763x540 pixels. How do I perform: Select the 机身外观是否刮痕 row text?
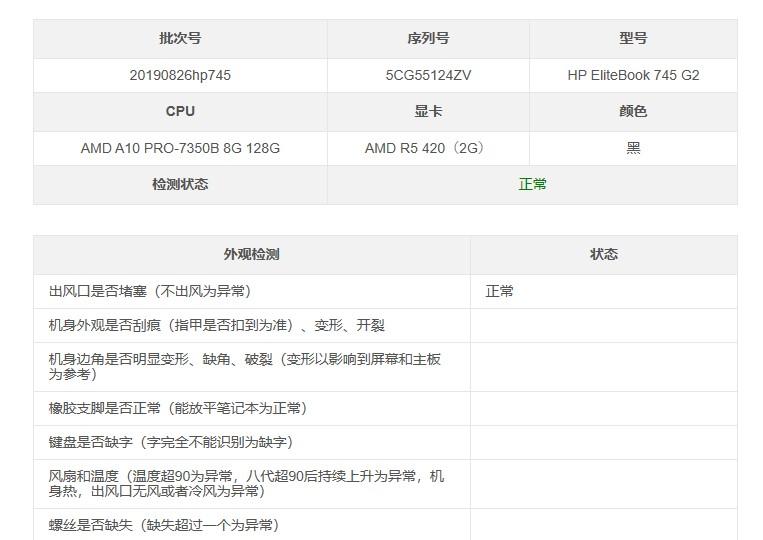(x=217, y=325)
